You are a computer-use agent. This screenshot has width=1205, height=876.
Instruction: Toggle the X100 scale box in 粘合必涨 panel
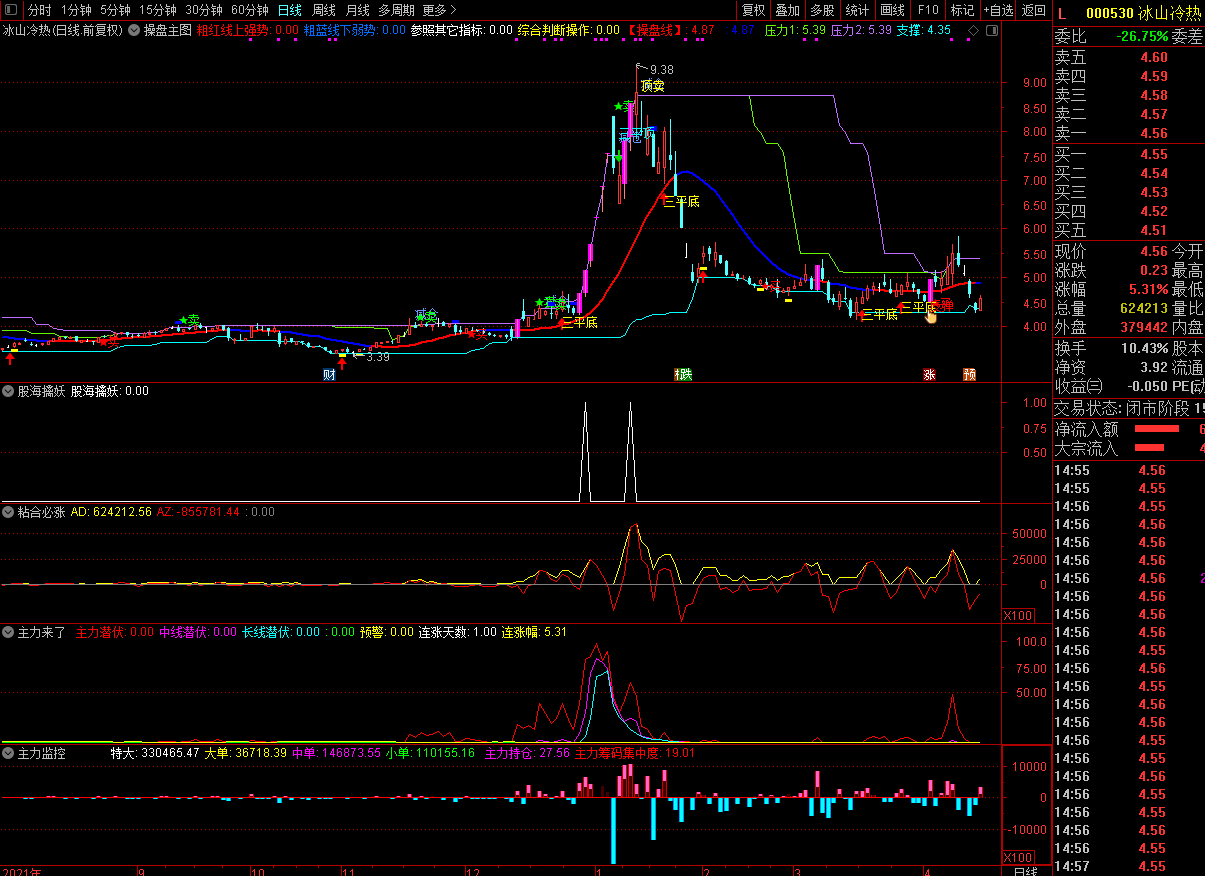coord(1018,615)
